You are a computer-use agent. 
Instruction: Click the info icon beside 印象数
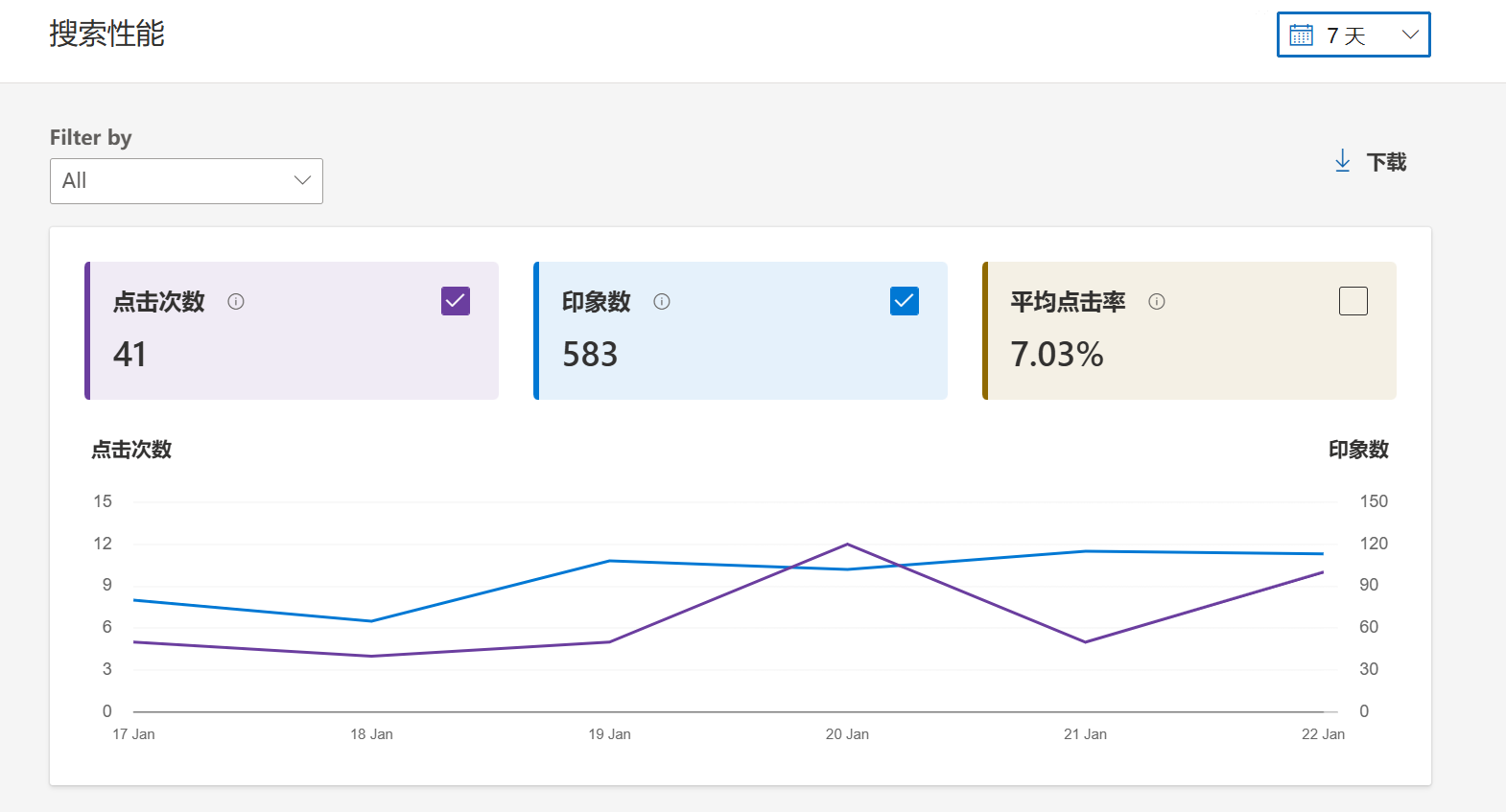click(662, 301)
